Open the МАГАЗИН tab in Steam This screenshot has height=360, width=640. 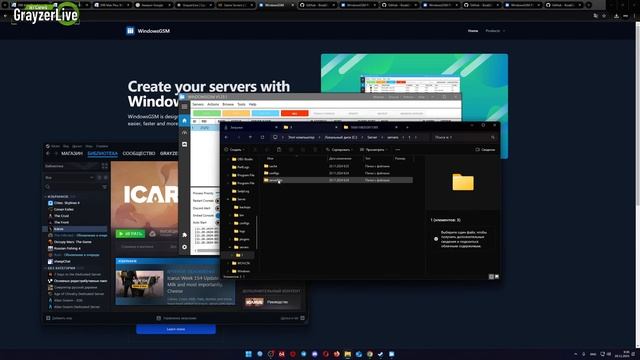pos(72,153)
